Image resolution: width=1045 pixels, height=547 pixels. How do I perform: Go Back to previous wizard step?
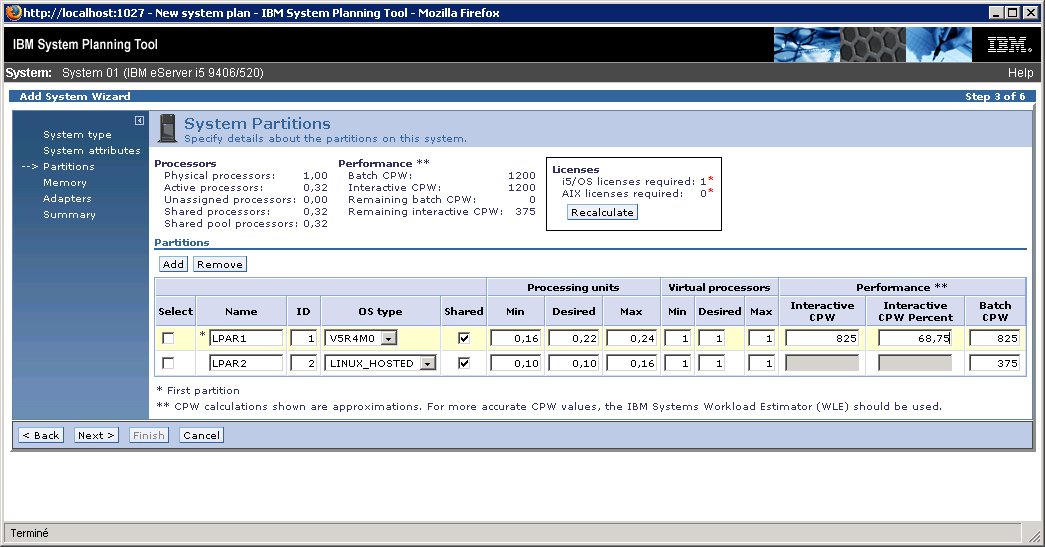[x=41, y=435]
